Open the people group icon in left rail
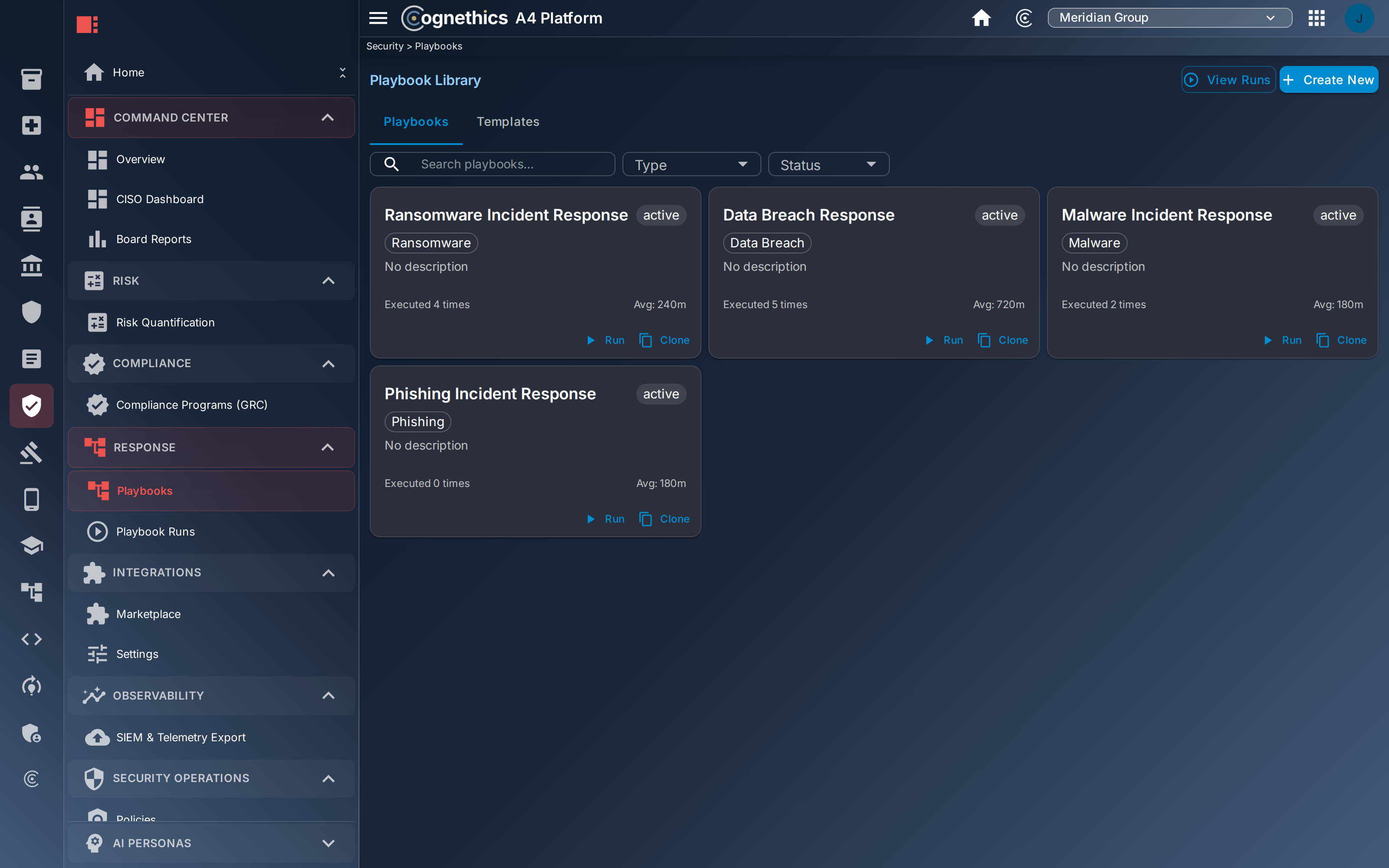This screenshot has height=868, width=1389. (32, 172)
